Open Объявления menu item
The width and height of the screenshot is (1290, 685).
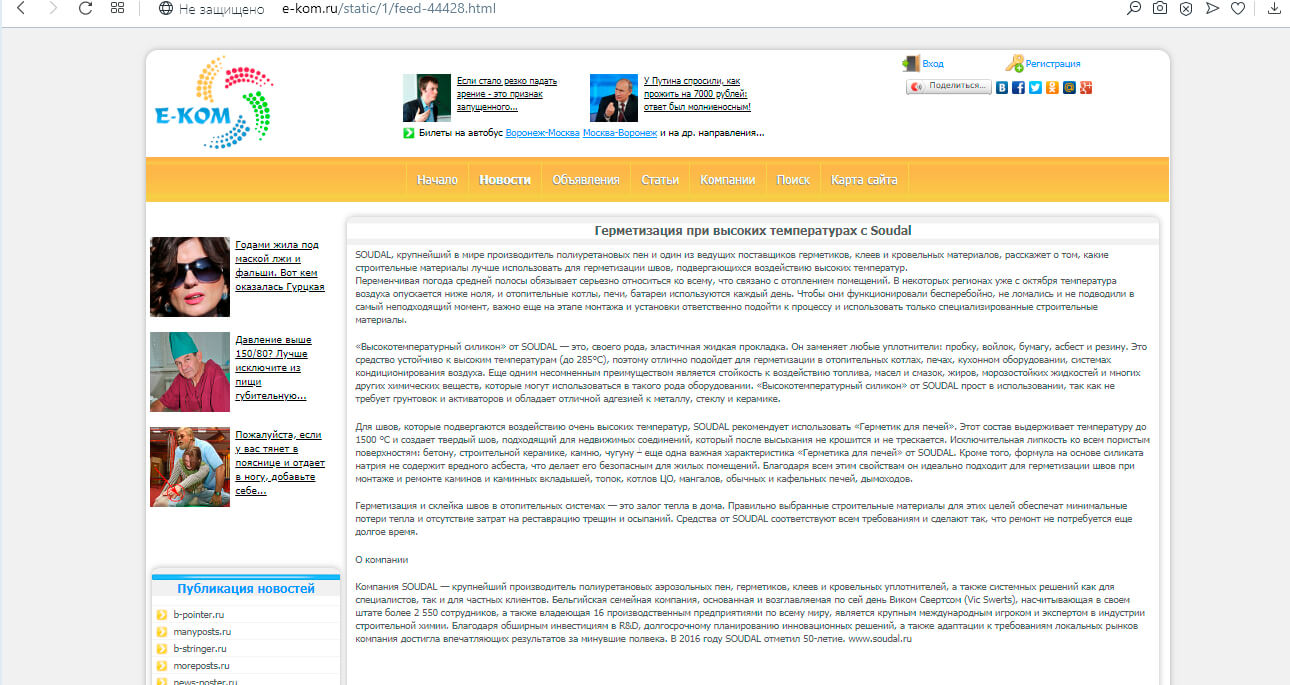tap(586, 180)
